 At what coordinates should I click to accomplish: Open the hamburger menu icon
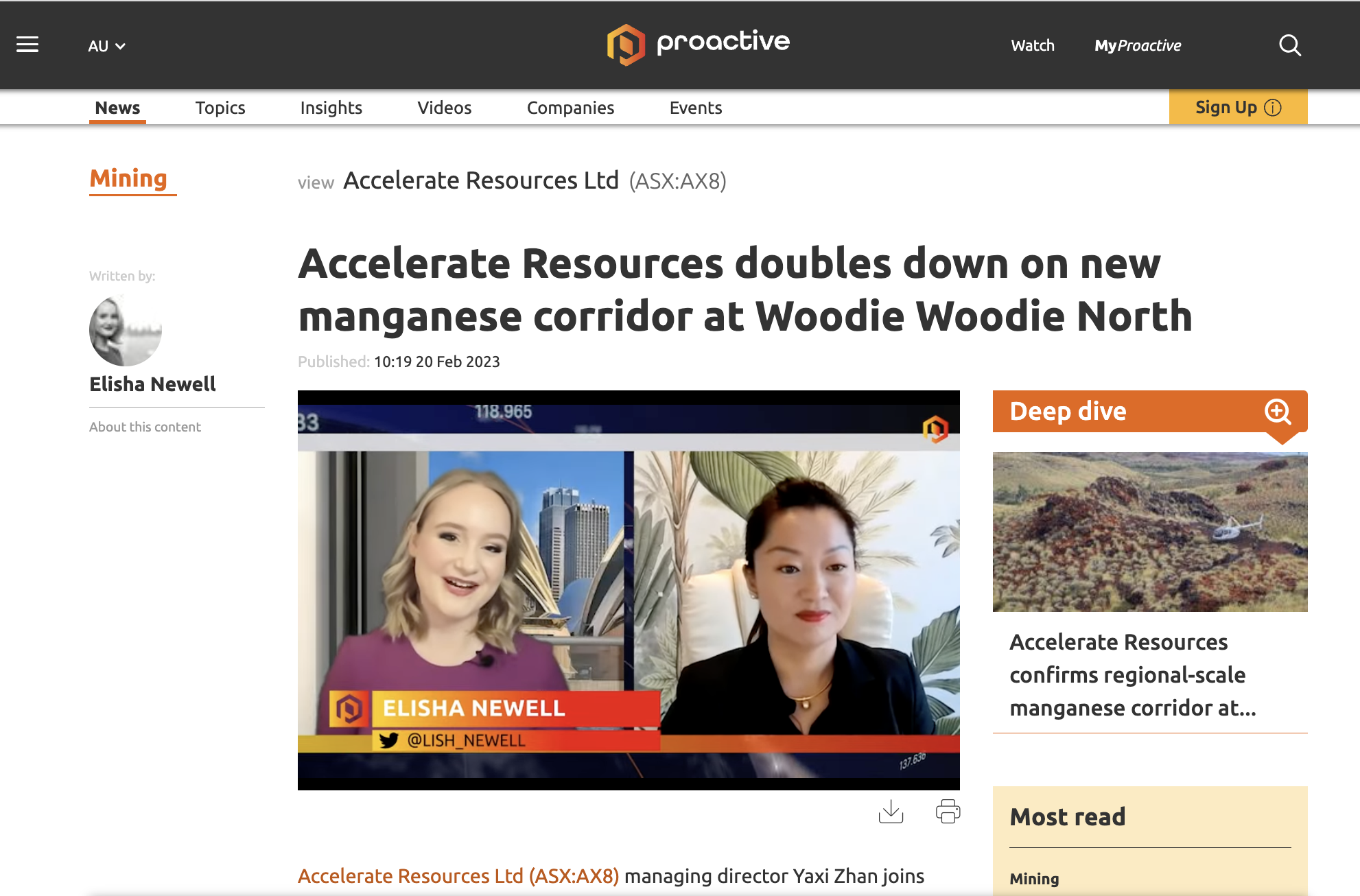pyautogui.click(x=27, y=45)
